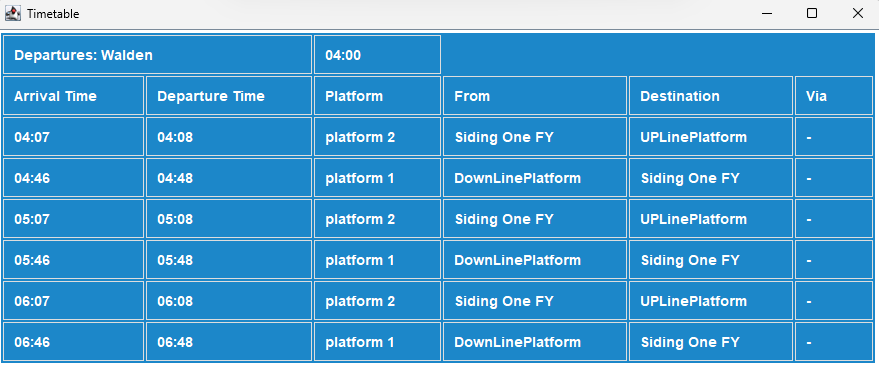Viewport: 879px width, 378px height.
Task: Minimize the Timetable window
Action: point(766,13)
